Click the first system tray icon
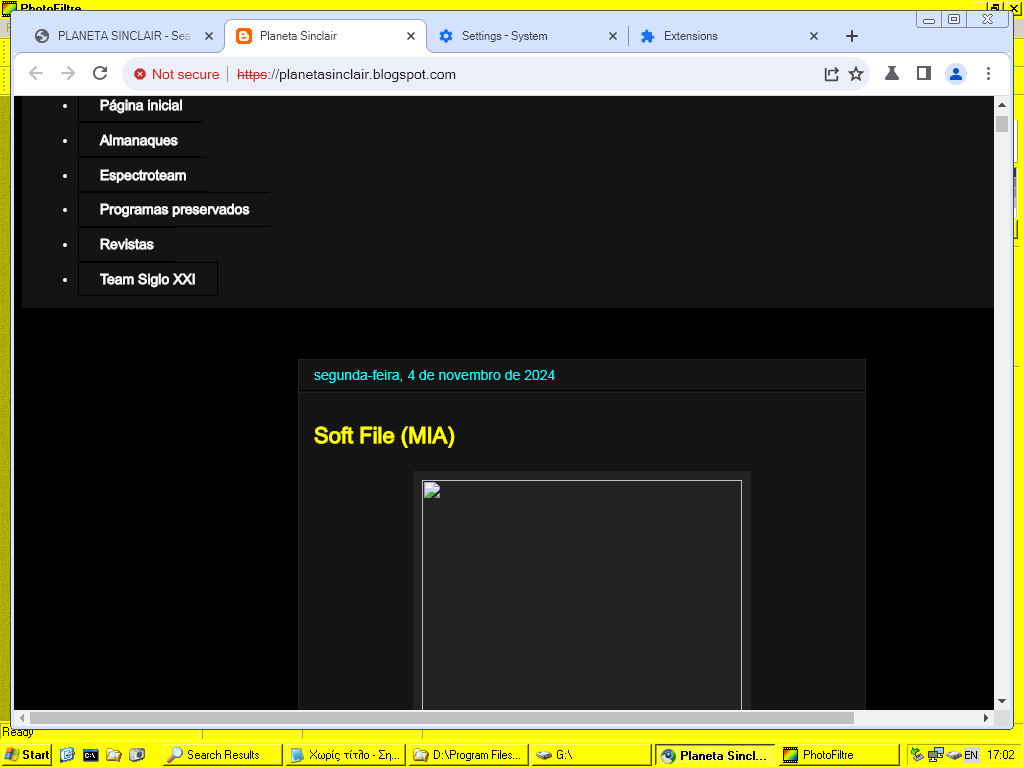This screenshot has height=768, width=1024. [918, 755]
